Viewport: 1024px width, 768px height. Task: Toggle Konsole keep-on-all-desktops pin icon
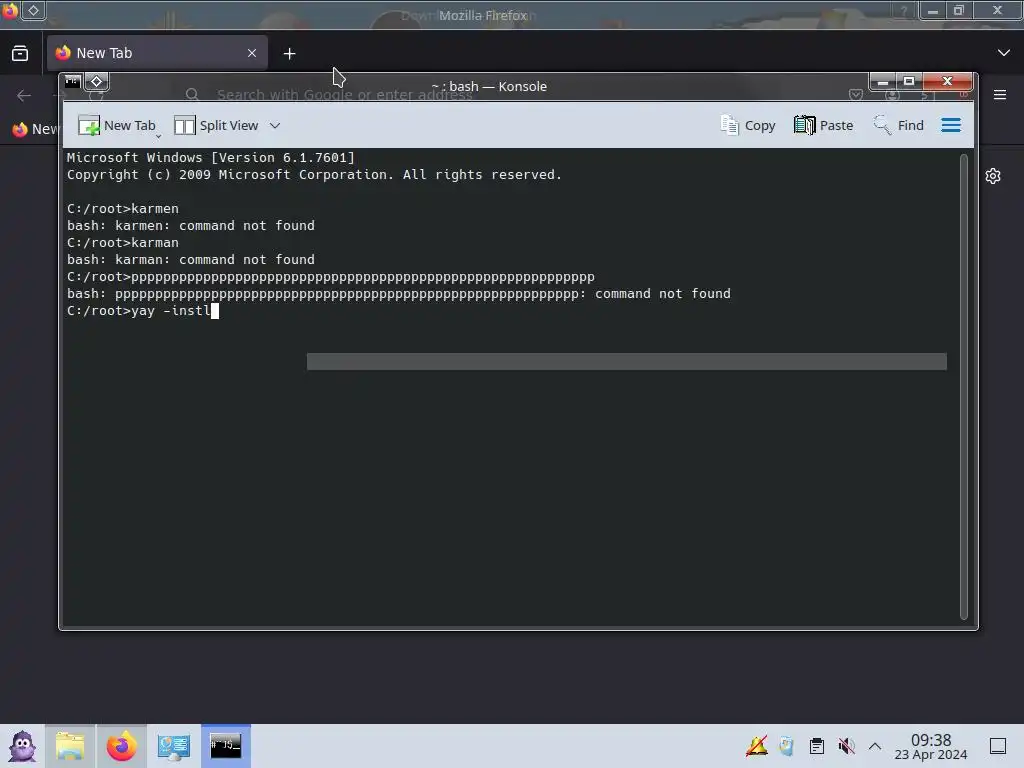tap(97, 81)
